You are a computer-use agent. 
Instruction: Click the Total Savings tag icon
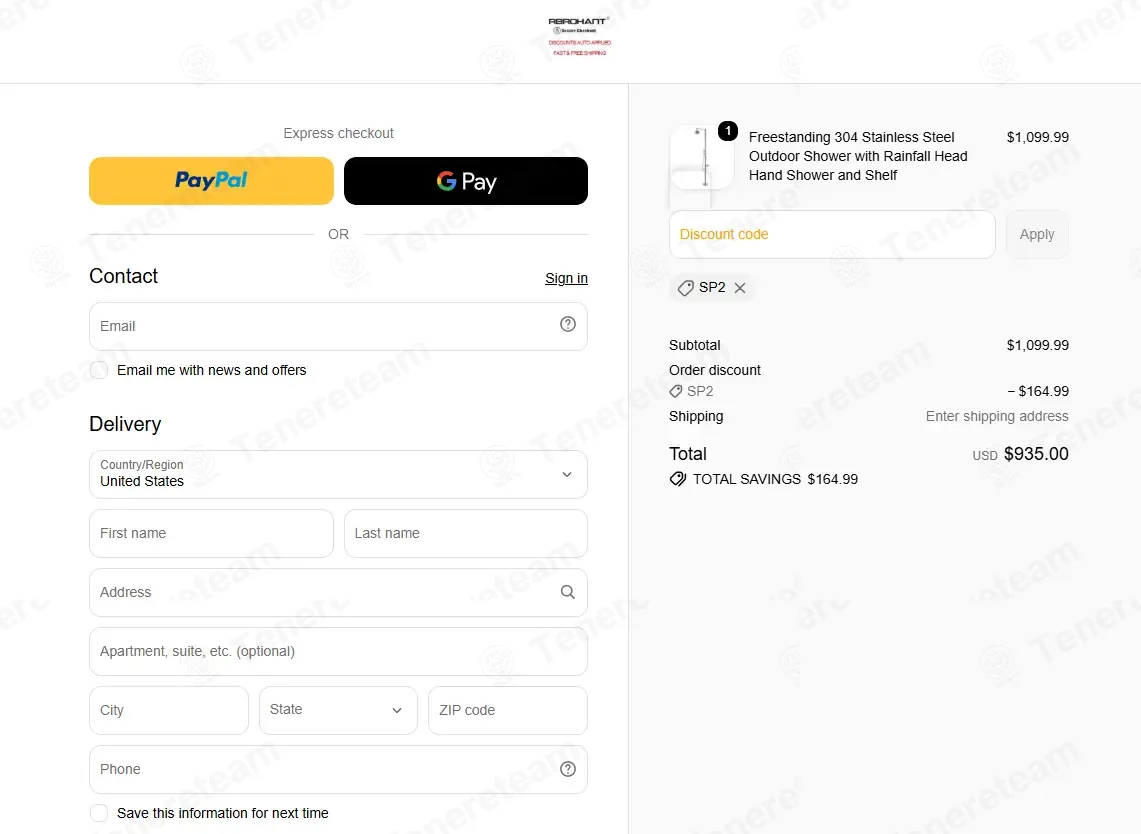pyautogui.click(x=677, y=479)
